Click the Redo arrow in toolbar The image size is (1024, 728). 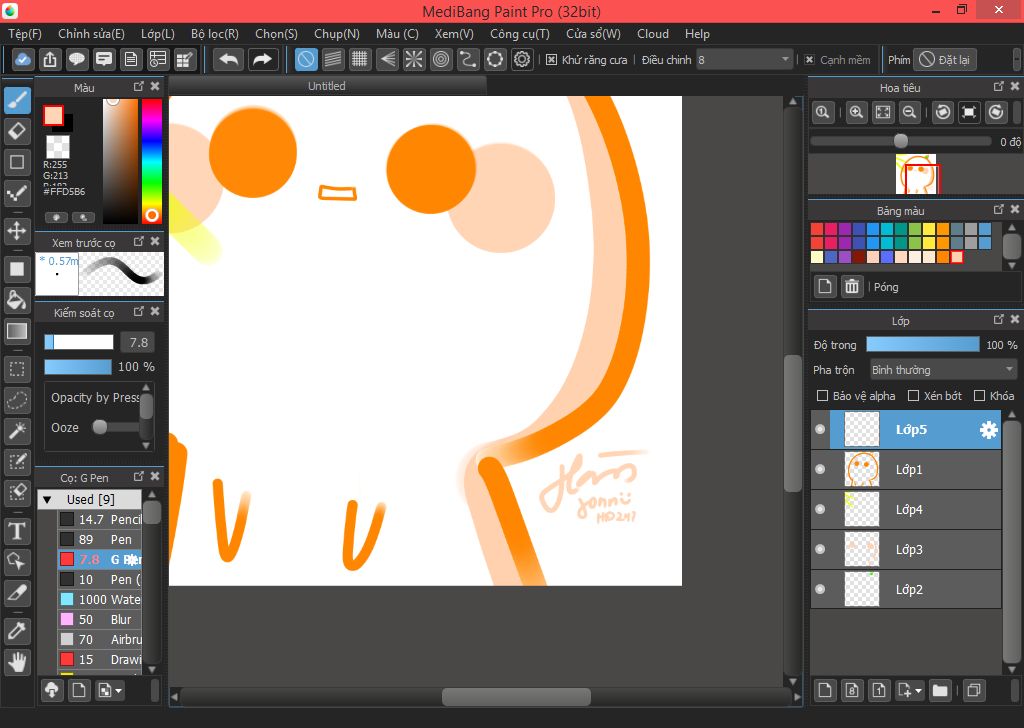click(262, 60)
